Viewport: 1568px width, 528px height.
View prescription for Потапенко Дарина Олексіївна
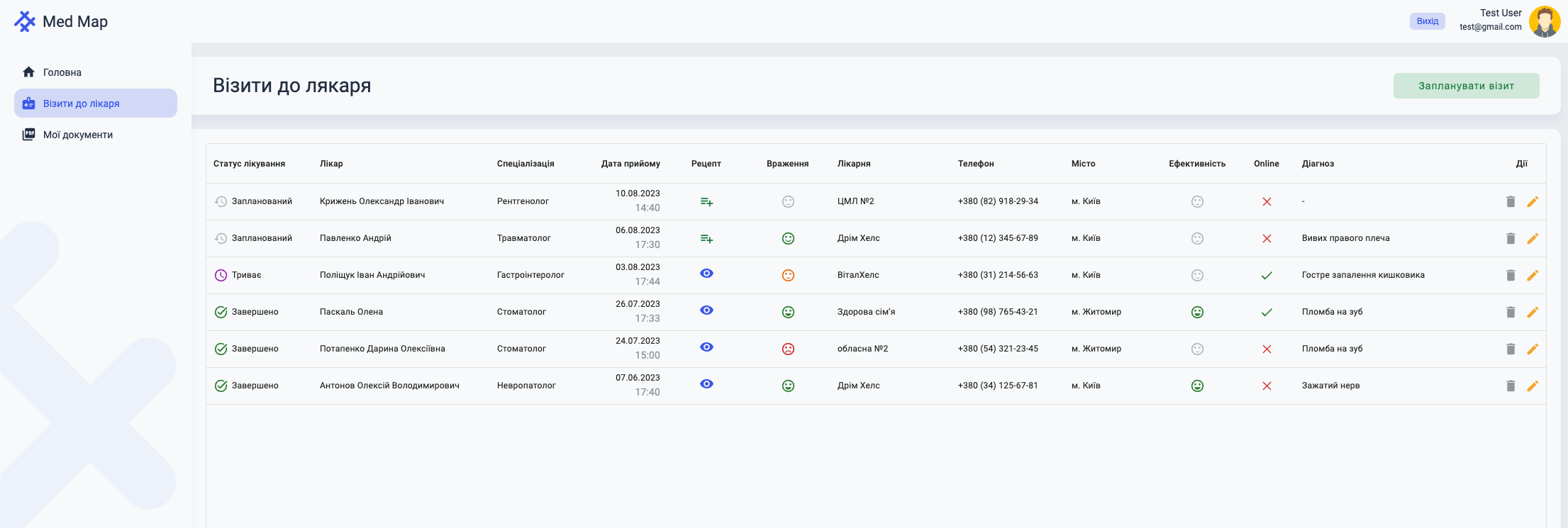706,347
